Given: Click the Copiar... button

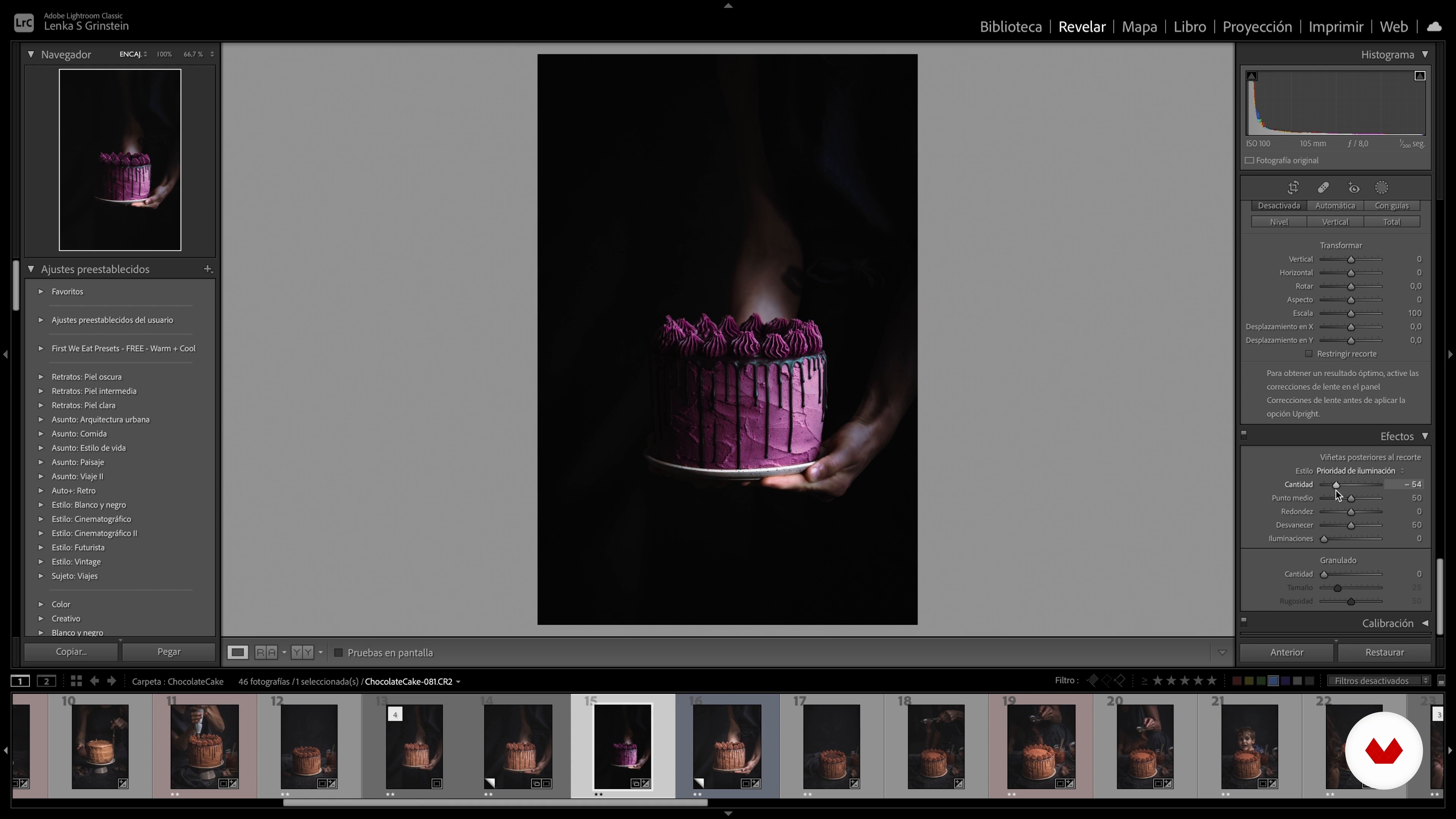Looking at the screenshot, I should tap(71, 652).
